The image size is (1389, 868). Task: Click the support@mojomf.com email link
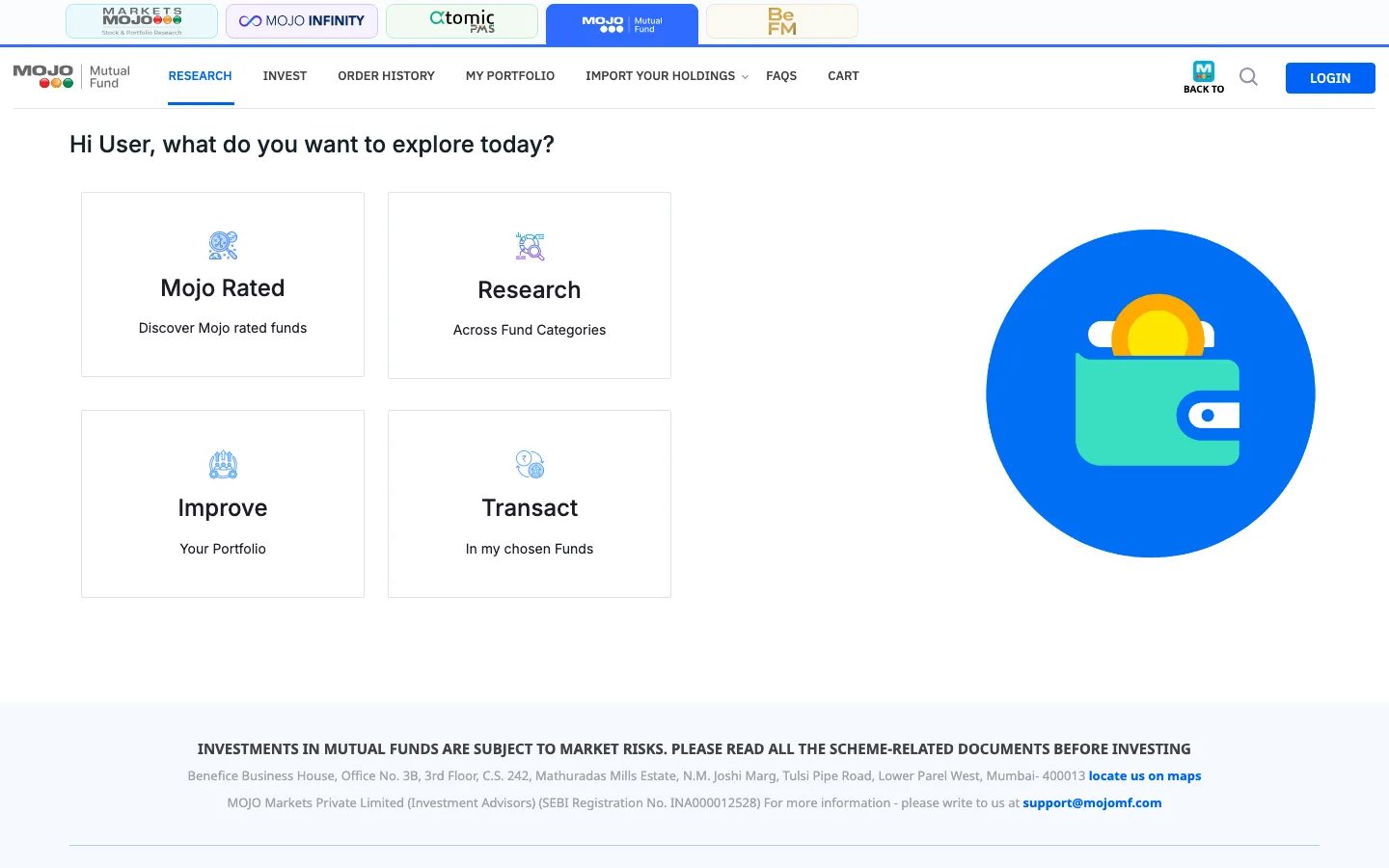[1092, 803]
